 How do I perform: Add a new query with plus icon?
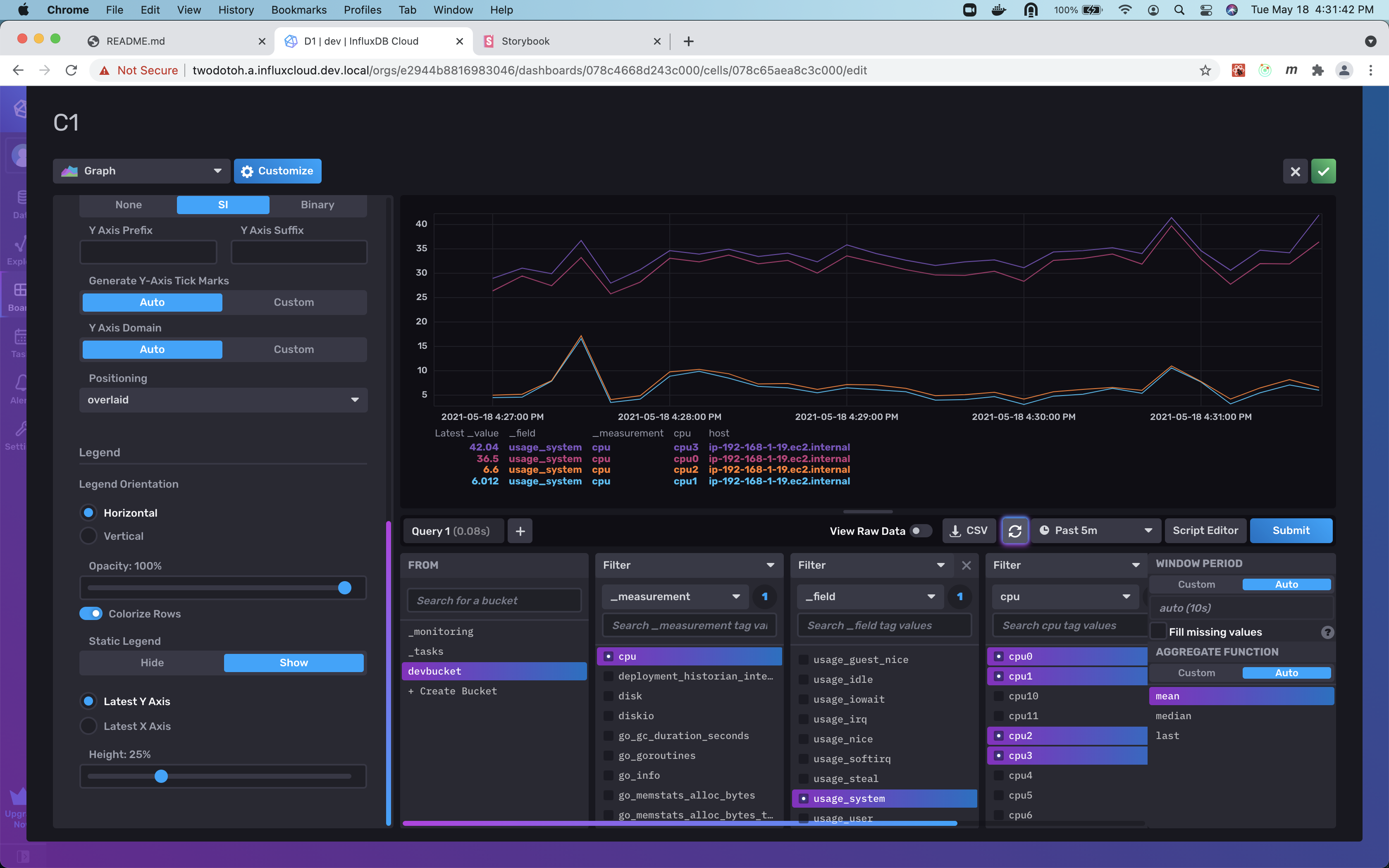[x=520, y=530]
